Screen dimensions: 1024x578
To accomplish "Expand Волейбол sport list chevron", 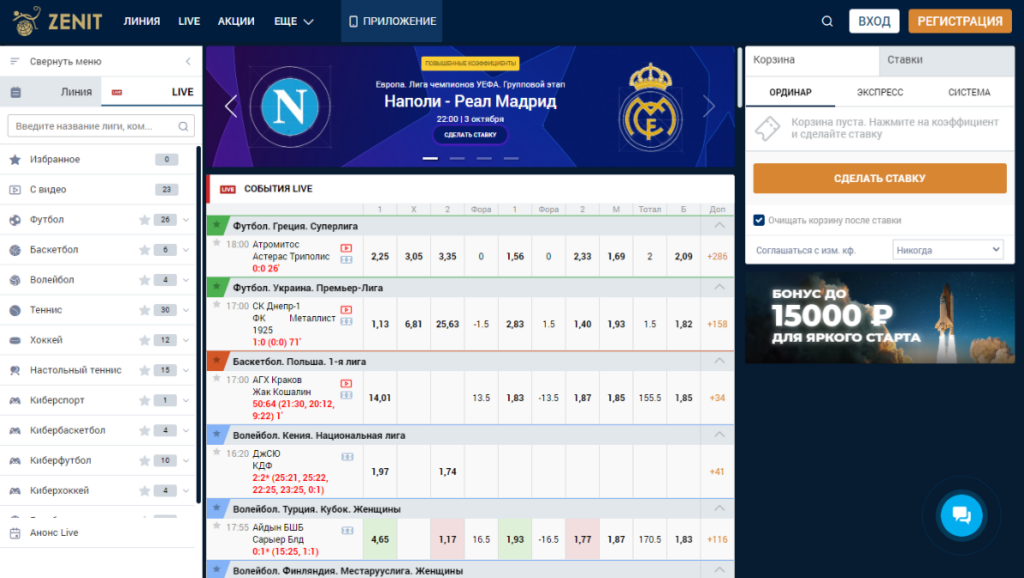I will (186, 280).
